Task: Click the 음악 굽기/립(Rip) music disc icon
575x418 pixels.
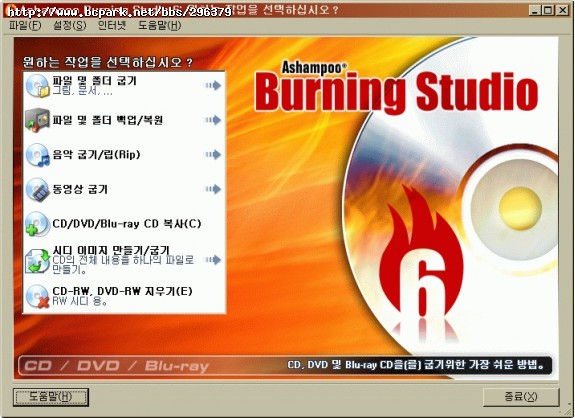Action: (x=37, y=155)
